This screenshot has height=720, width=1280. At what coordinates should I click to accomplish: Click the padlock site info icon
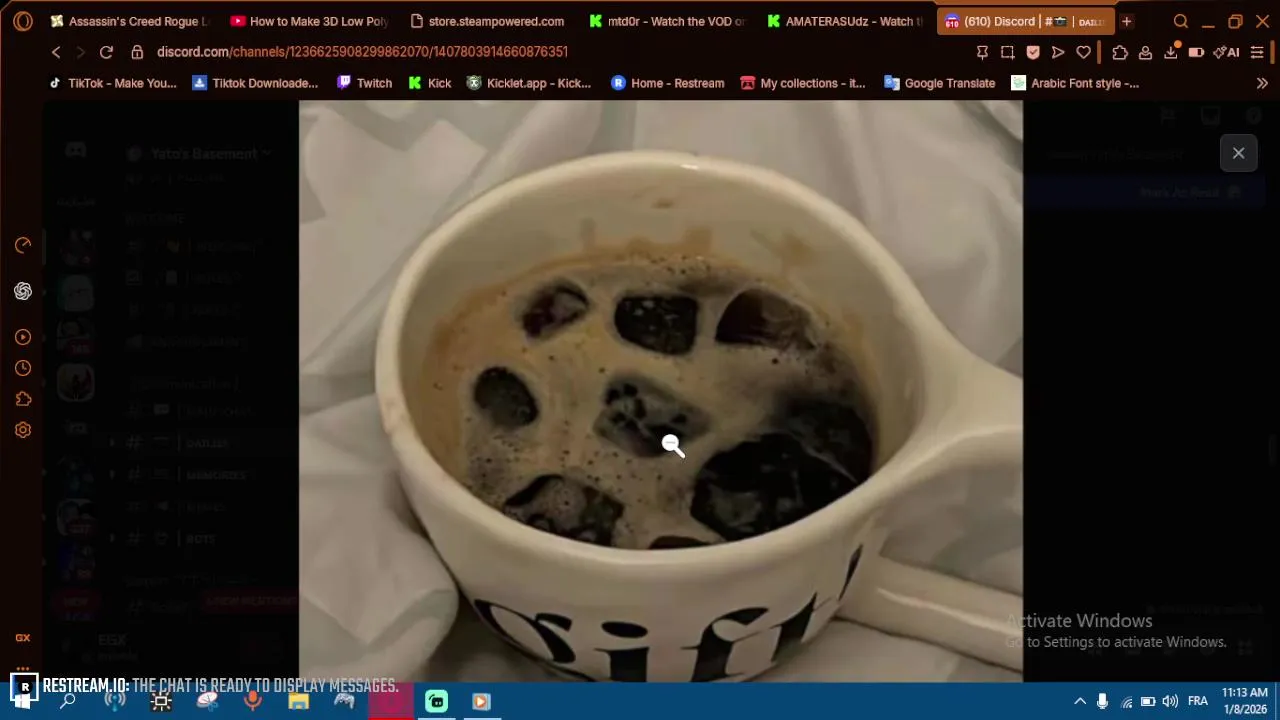(x=137, y=52)
